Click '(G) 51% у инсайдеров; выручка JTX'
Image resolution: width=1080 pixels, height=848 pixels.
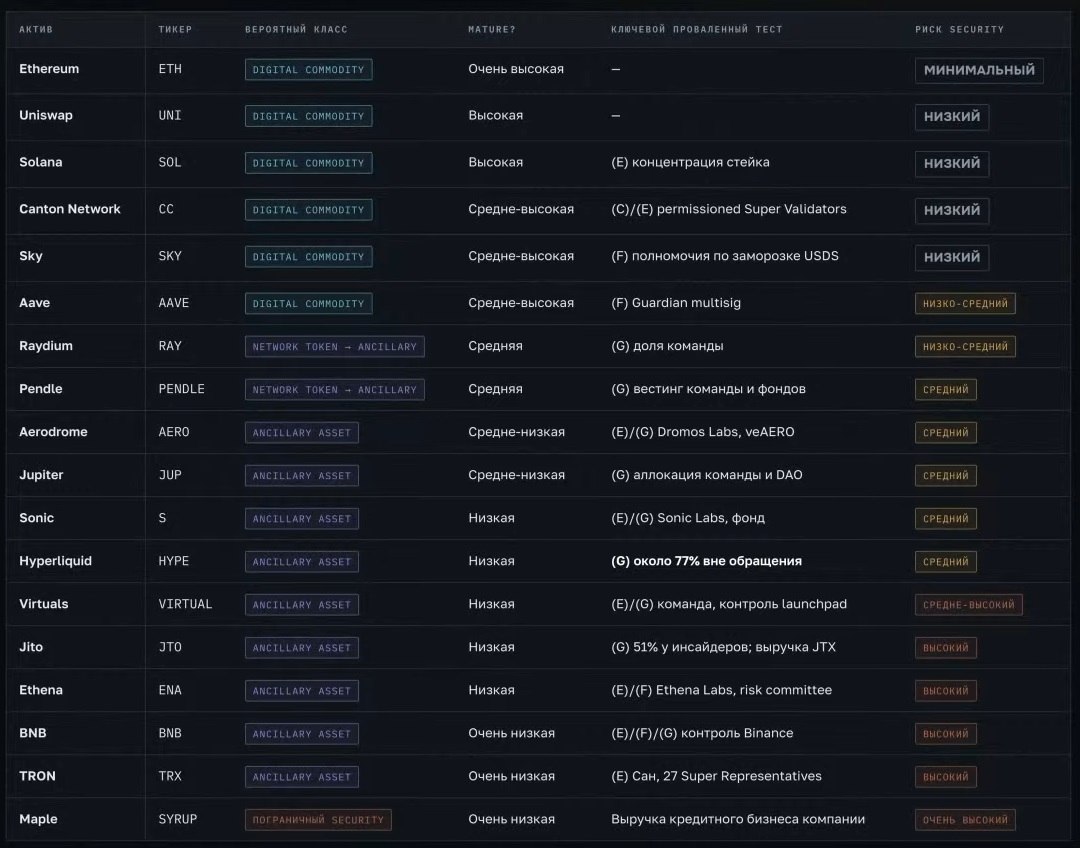(723, 648)
